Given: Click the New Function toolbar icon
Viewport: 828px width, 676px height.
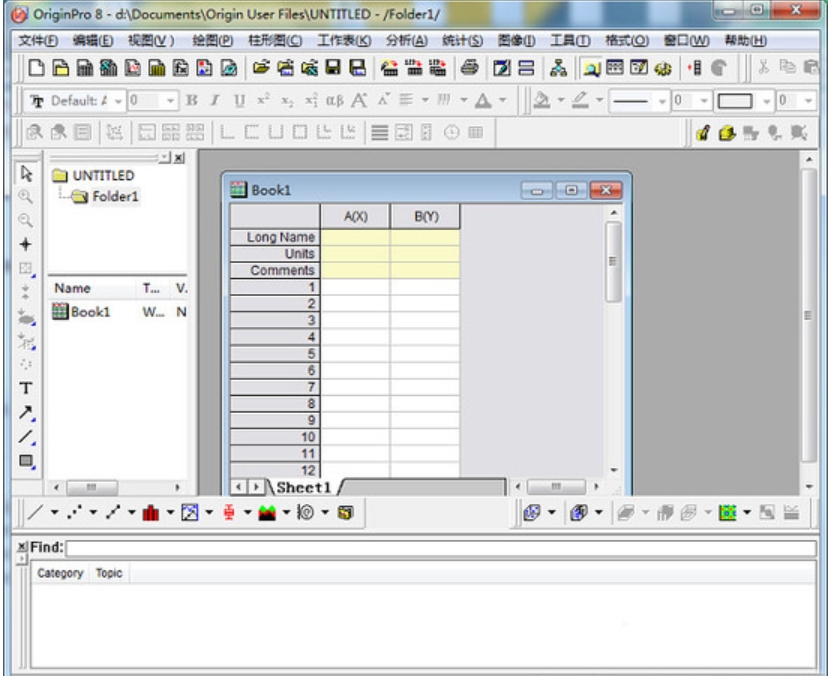Looking at the screenshot, I should point(181,68).
